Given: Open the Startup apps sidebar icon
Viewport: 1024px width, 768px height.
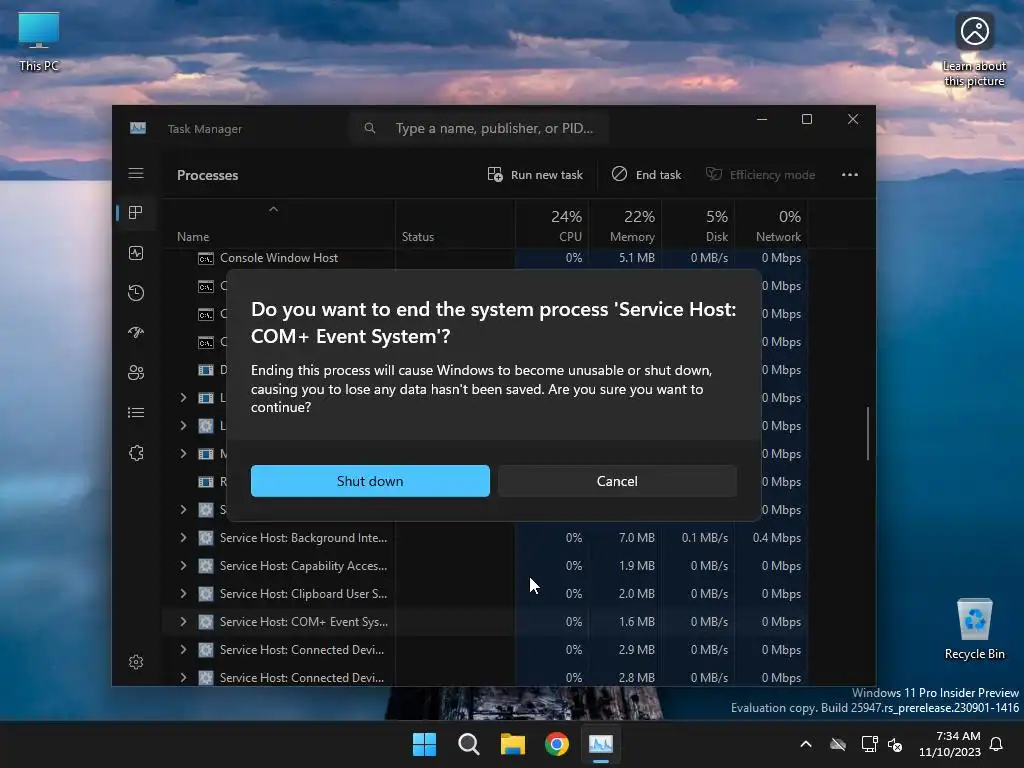Looking at the screenshot, I should tap(136, 332).
